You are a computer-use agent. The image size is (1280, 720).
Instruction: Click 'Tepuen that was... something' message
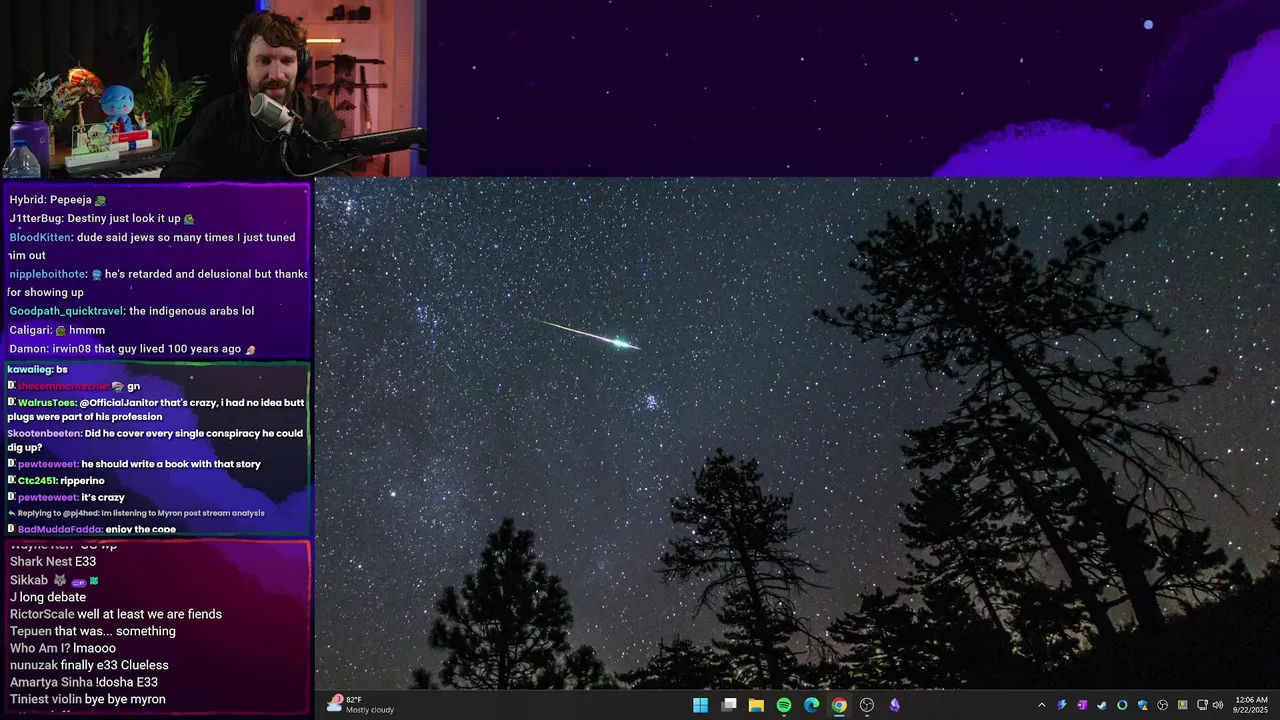[x=93, y=631]
